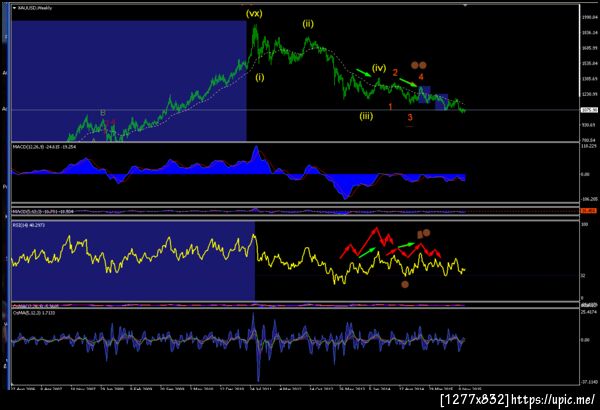600x410 pixels.
Task: Select the yellow (iii) wave label
Action: coord(366,116)
